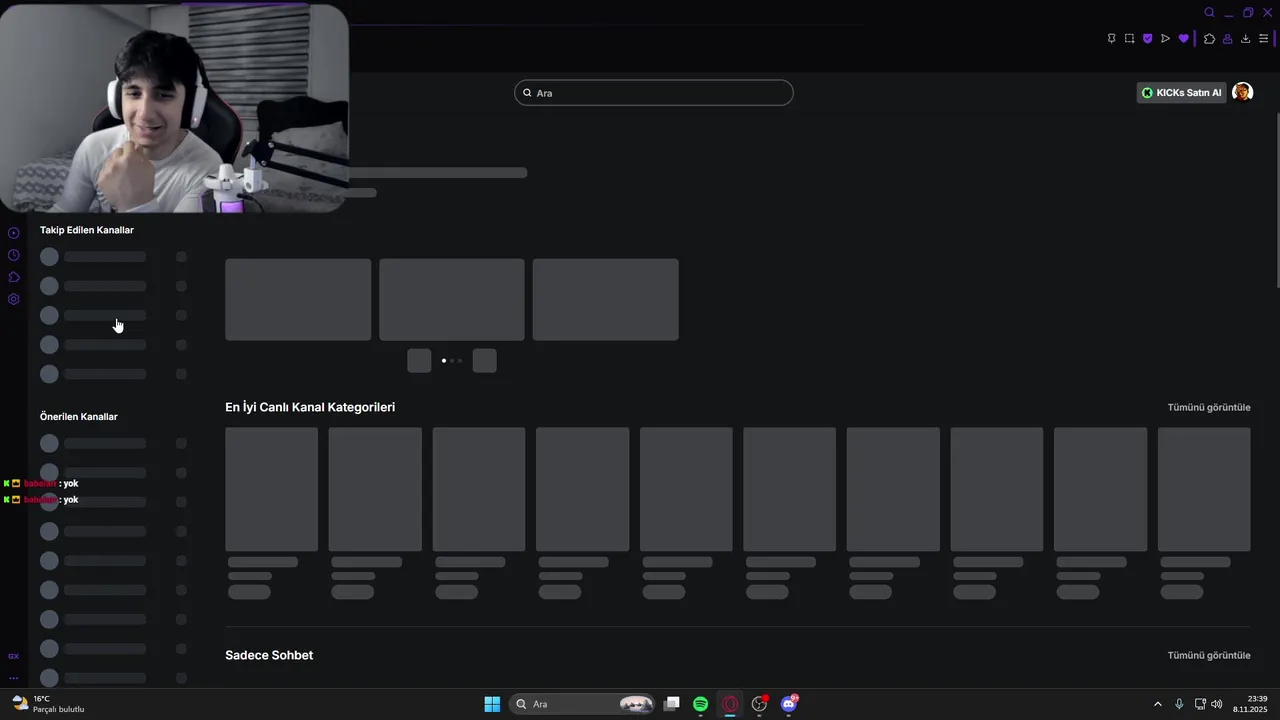
Task: Open the sidebar player icon
Action: 13,233
